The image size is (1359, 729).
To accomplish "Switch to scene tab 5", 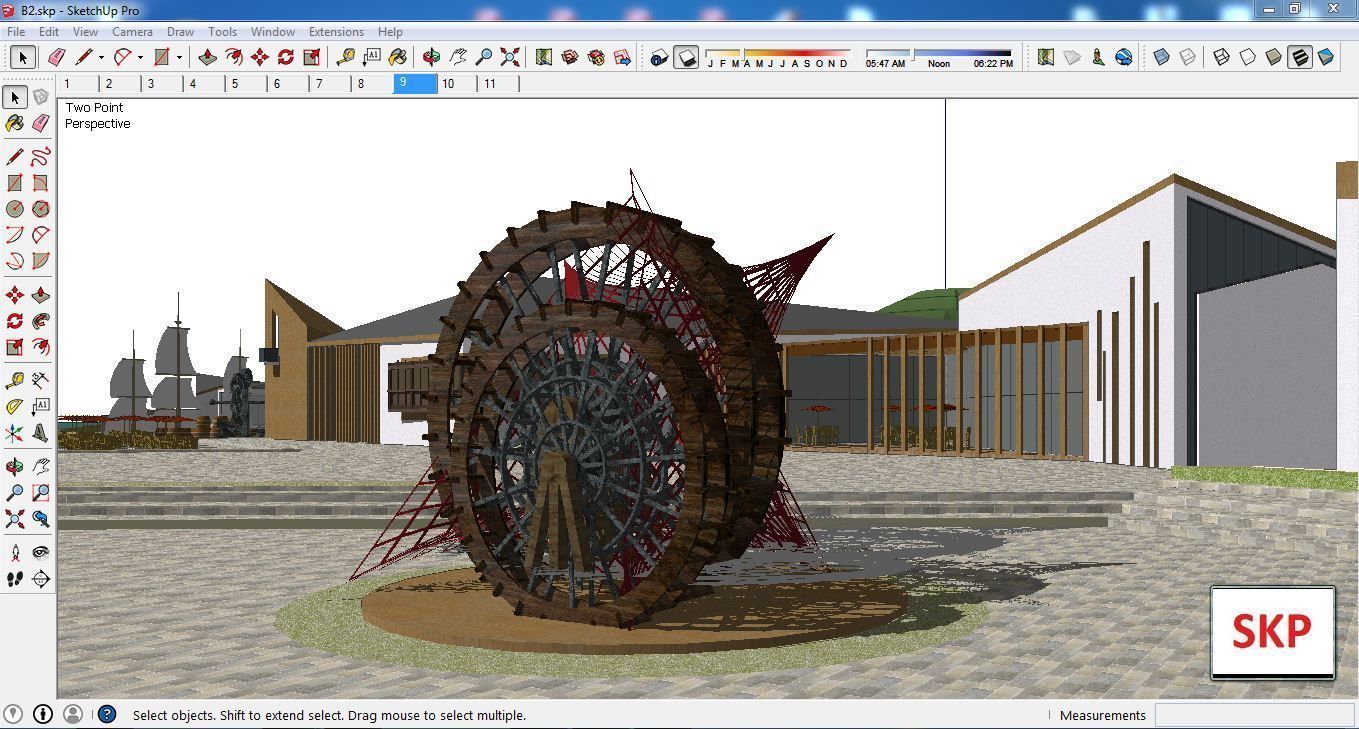I will [246, 84].
